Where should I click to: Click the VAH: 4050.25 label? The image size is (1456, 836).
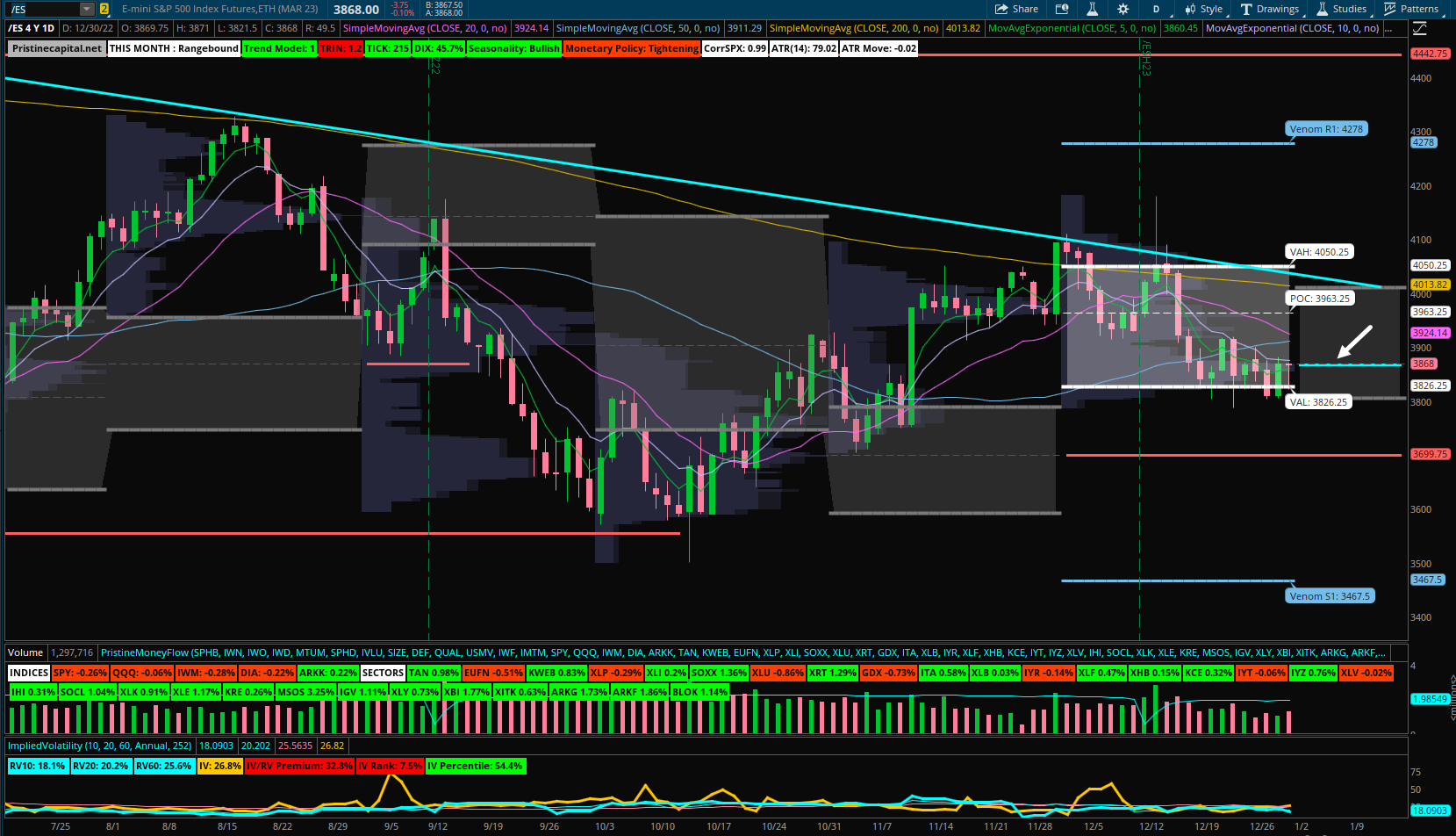click(1319, 252)
